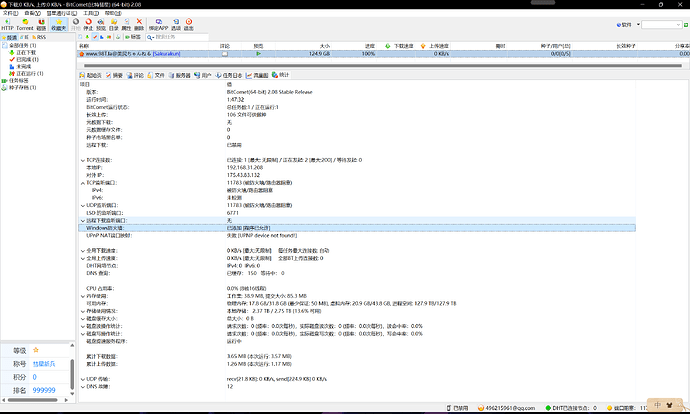Open the Favorites (收藏夹) toolbar button
Screen dimensions: 690x414
(x=59, y=24)
